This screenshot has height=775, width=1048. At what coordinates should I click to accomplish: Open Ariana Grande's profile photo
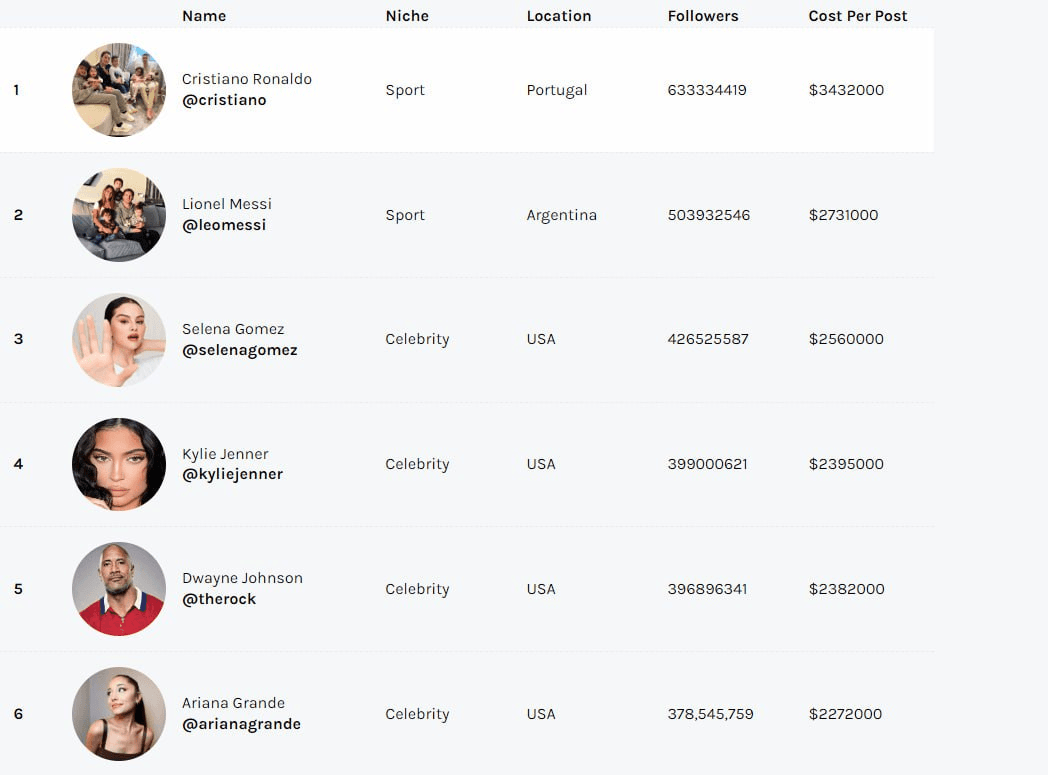tap(119, 714)
